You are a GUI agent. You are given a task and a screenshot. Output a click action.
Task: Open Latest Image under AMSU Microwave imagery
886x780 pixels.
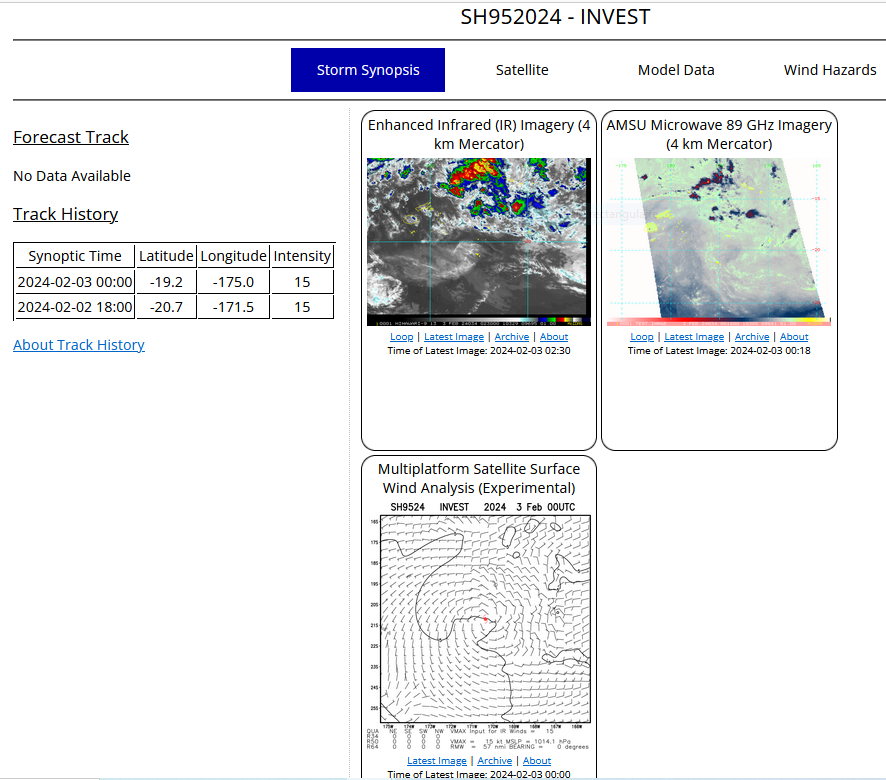tap(694, 337)
